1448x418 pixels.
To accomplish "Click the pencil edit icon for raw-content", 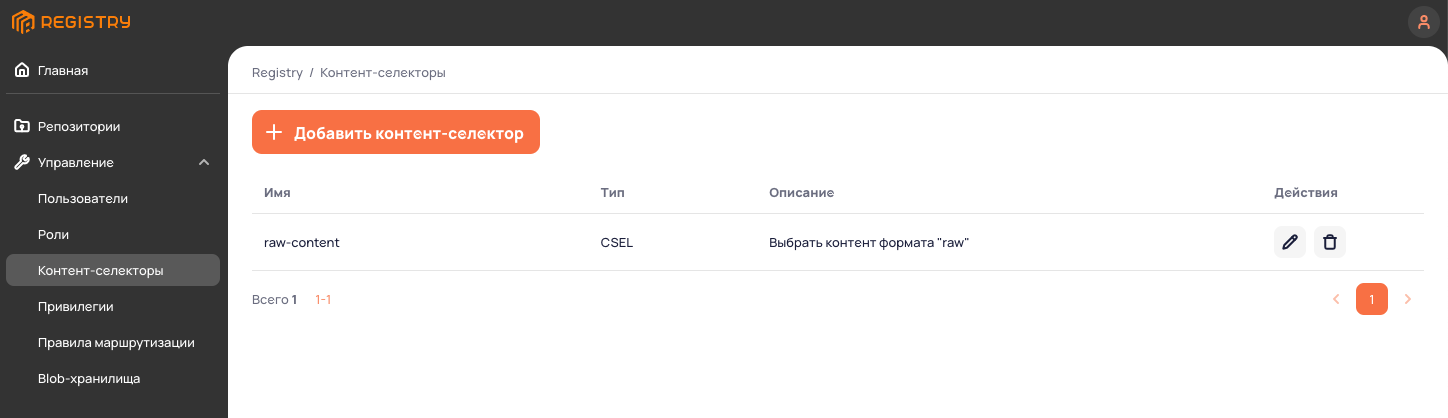I will pyautogui.click(x=1290, y=242).
